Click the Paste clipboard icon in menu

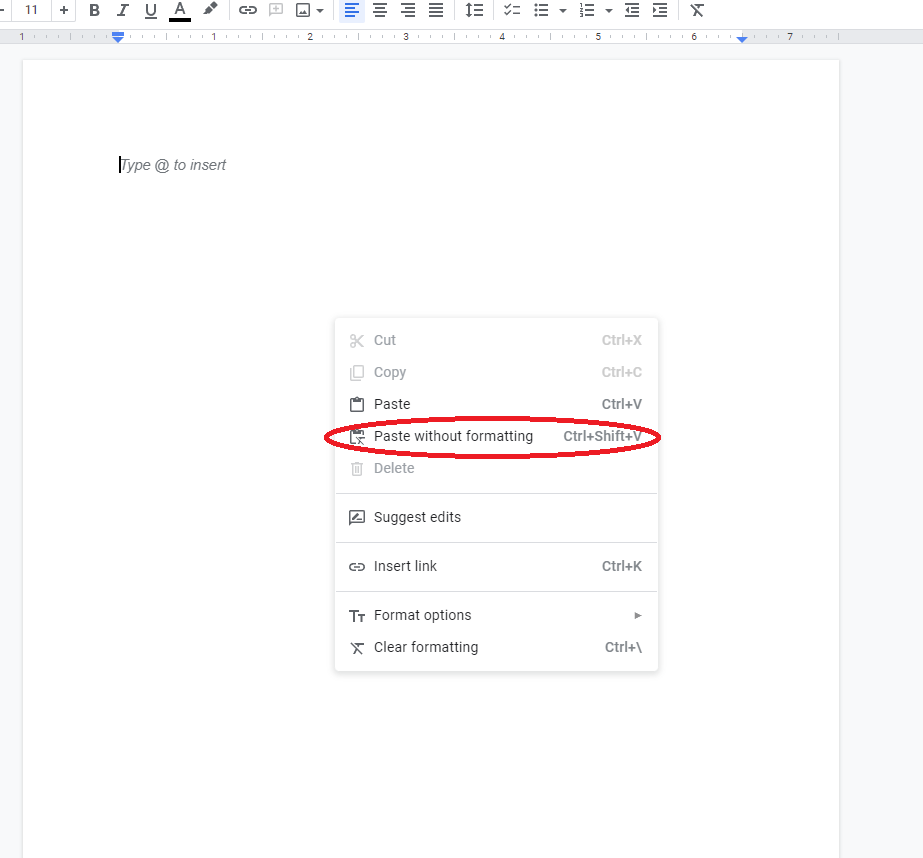pos(357,404)
